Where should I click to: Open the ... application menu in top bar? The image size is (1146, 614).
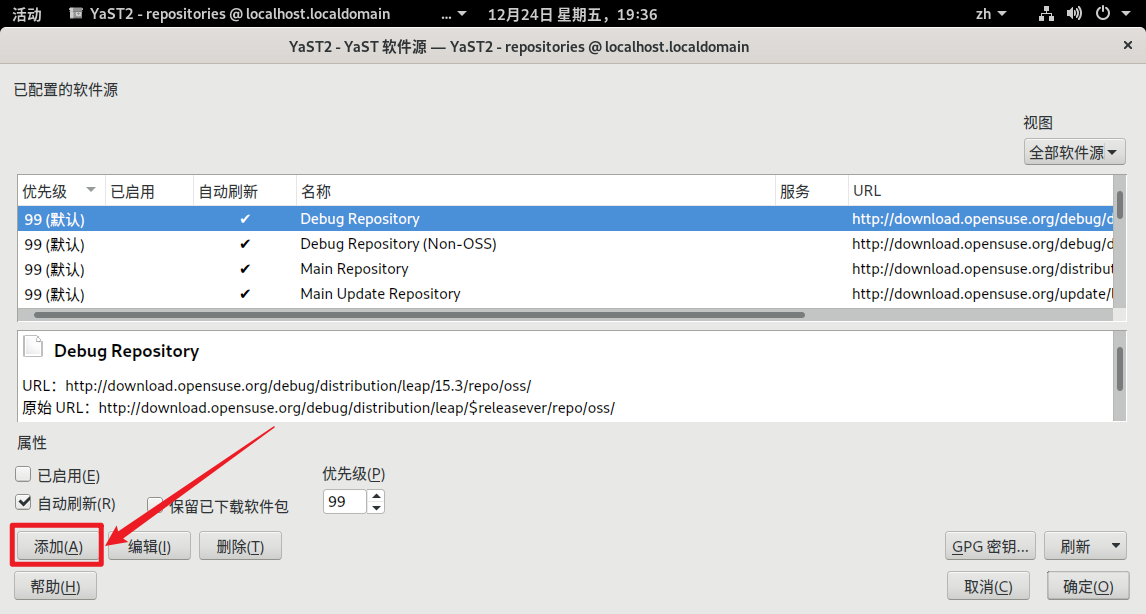(453, 14)
